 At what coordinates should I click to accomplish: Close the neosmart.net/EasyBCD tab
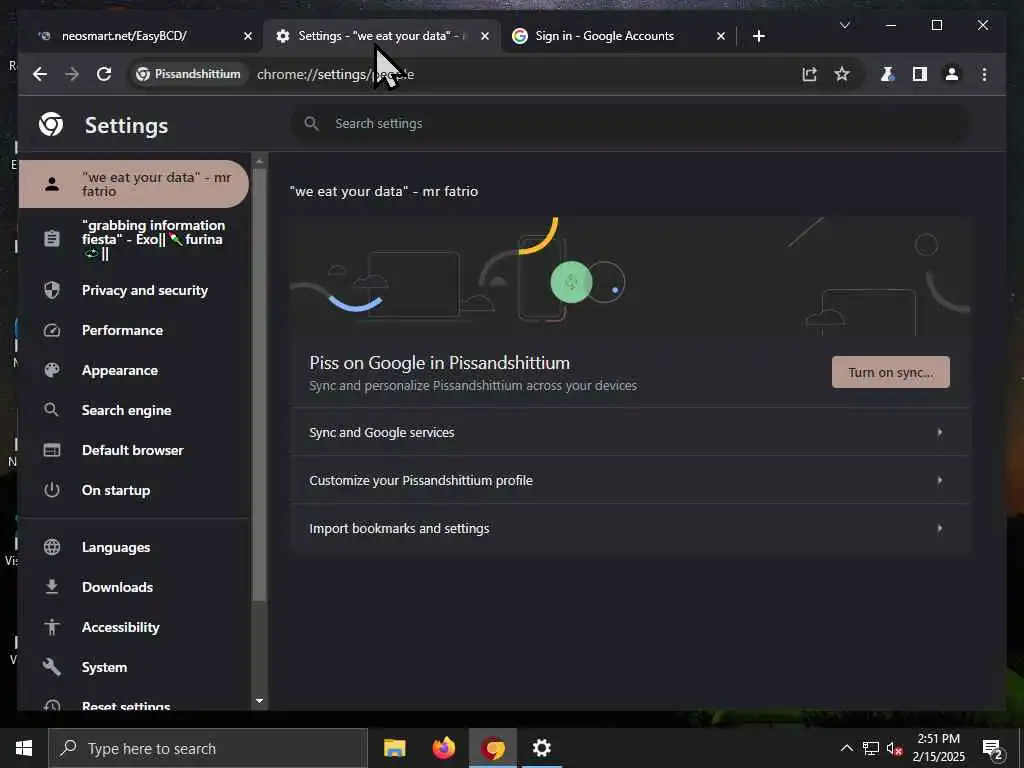(248, 36)
